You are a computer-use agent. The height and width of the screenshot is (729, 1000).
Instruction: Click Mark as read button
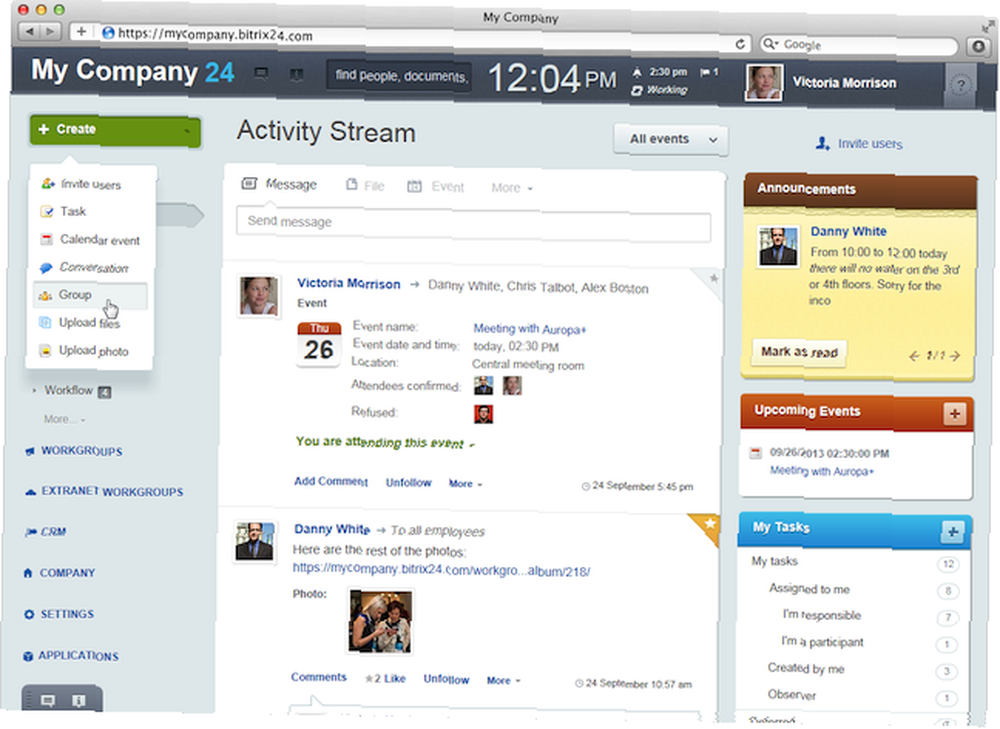[x=799, y=352]
